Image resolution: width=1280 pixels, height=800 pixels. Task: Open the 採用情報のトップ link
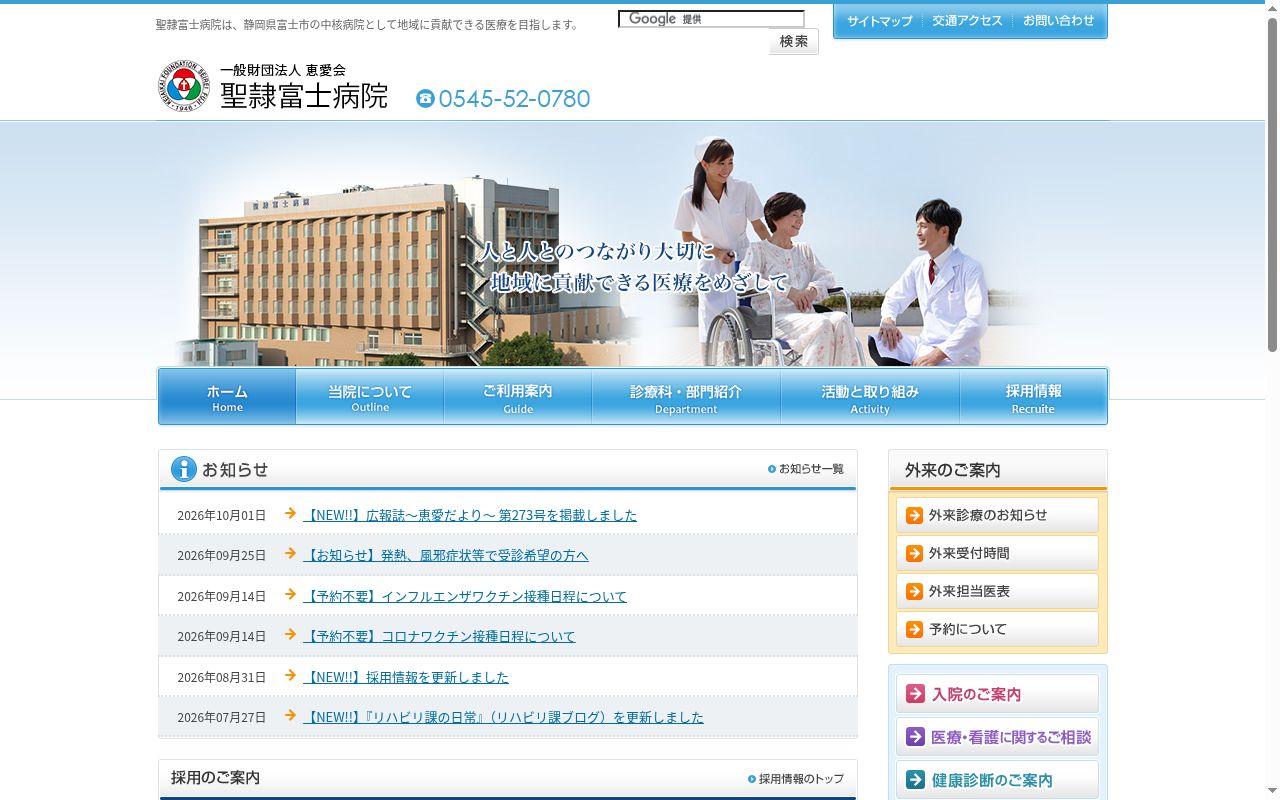click(796, 779)
